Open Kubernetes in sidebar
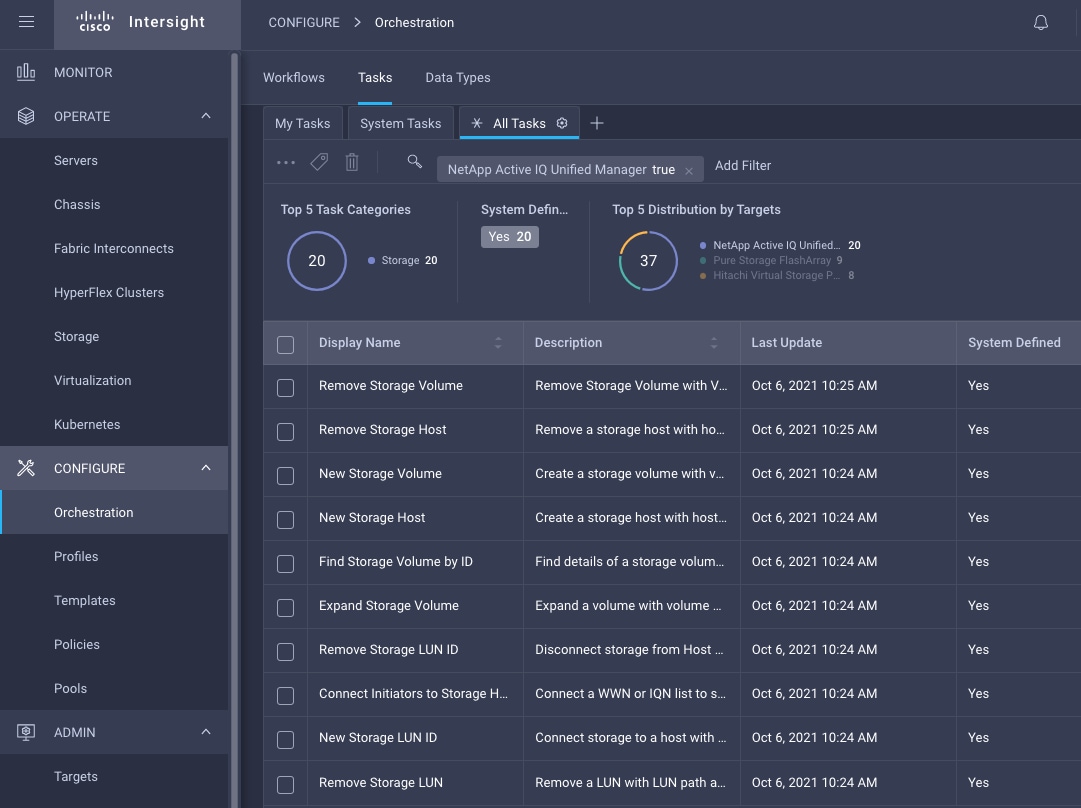The image size is (1081, 808). click(87, 425)
